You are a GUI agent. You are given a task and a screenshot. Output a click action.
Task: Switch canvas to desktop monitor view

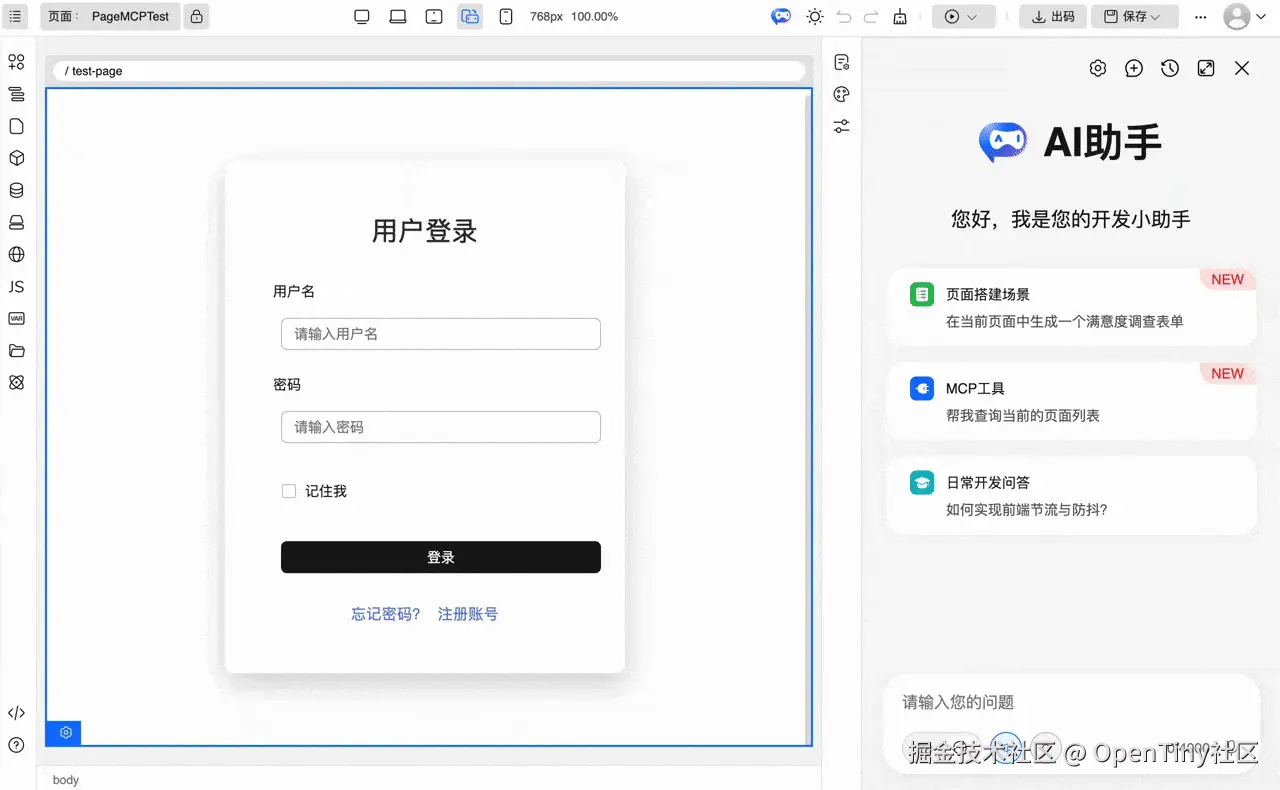[x=362, y=16]
